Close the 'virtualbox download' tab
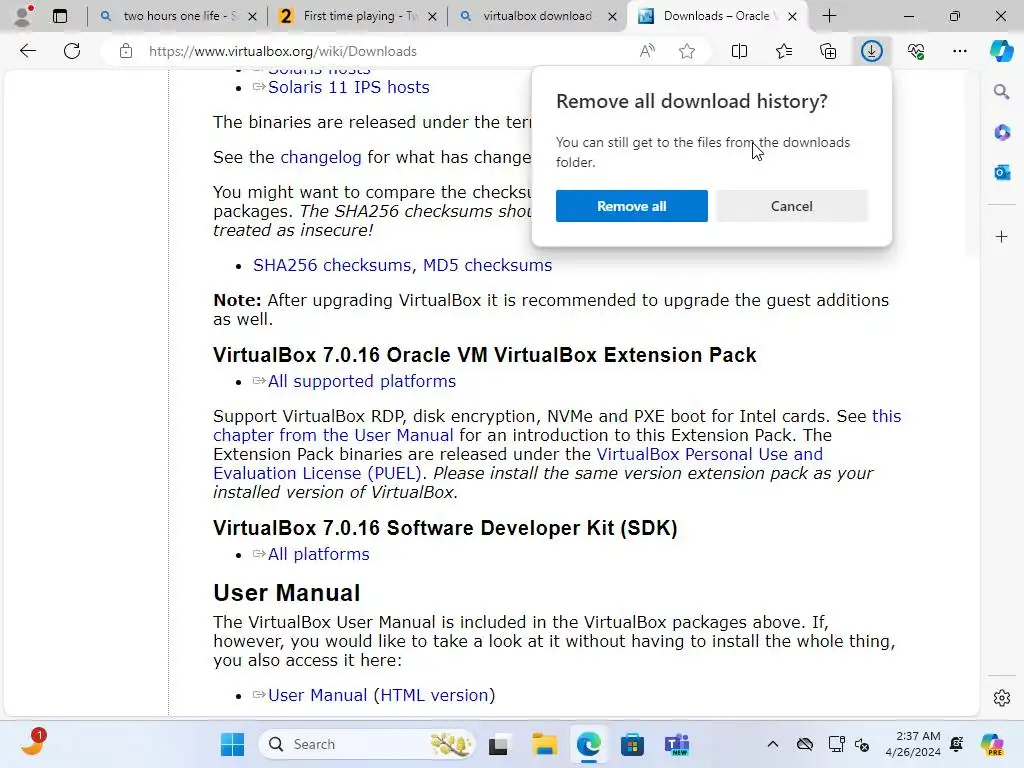The image size is (1024, 768). pos(612,16)
